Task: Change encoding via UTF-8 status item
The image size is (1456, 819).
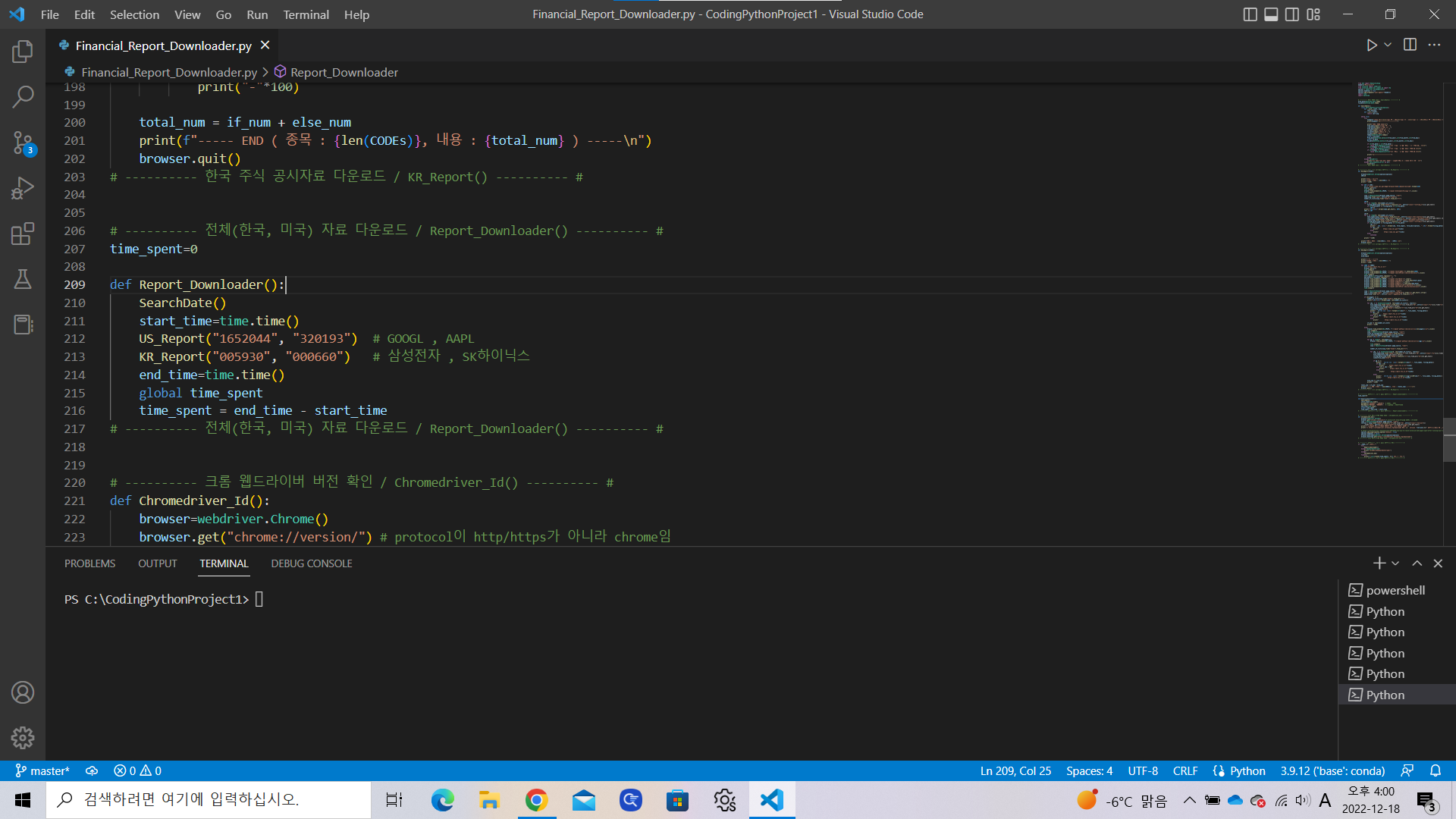Action: (x=1143, y=770)
